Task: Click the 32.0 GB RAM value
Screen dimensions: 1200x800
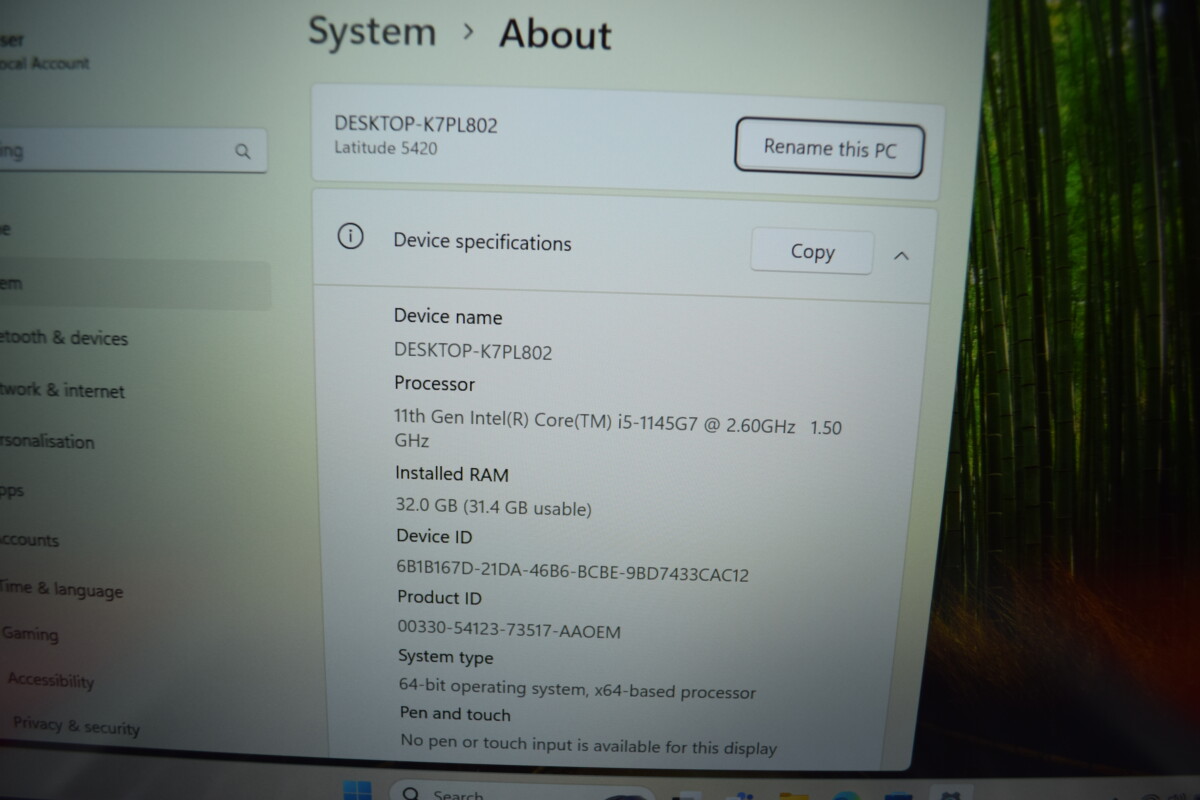Action: (494, 507)
